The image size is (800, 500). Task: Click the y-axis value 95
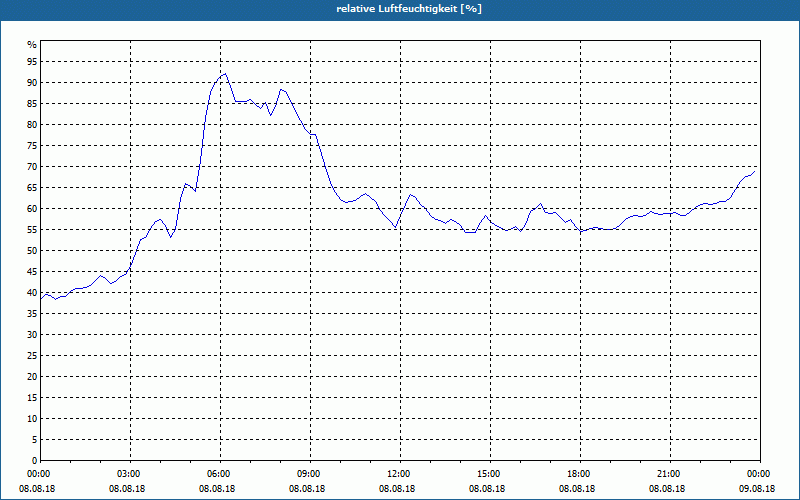pos(32,62)
